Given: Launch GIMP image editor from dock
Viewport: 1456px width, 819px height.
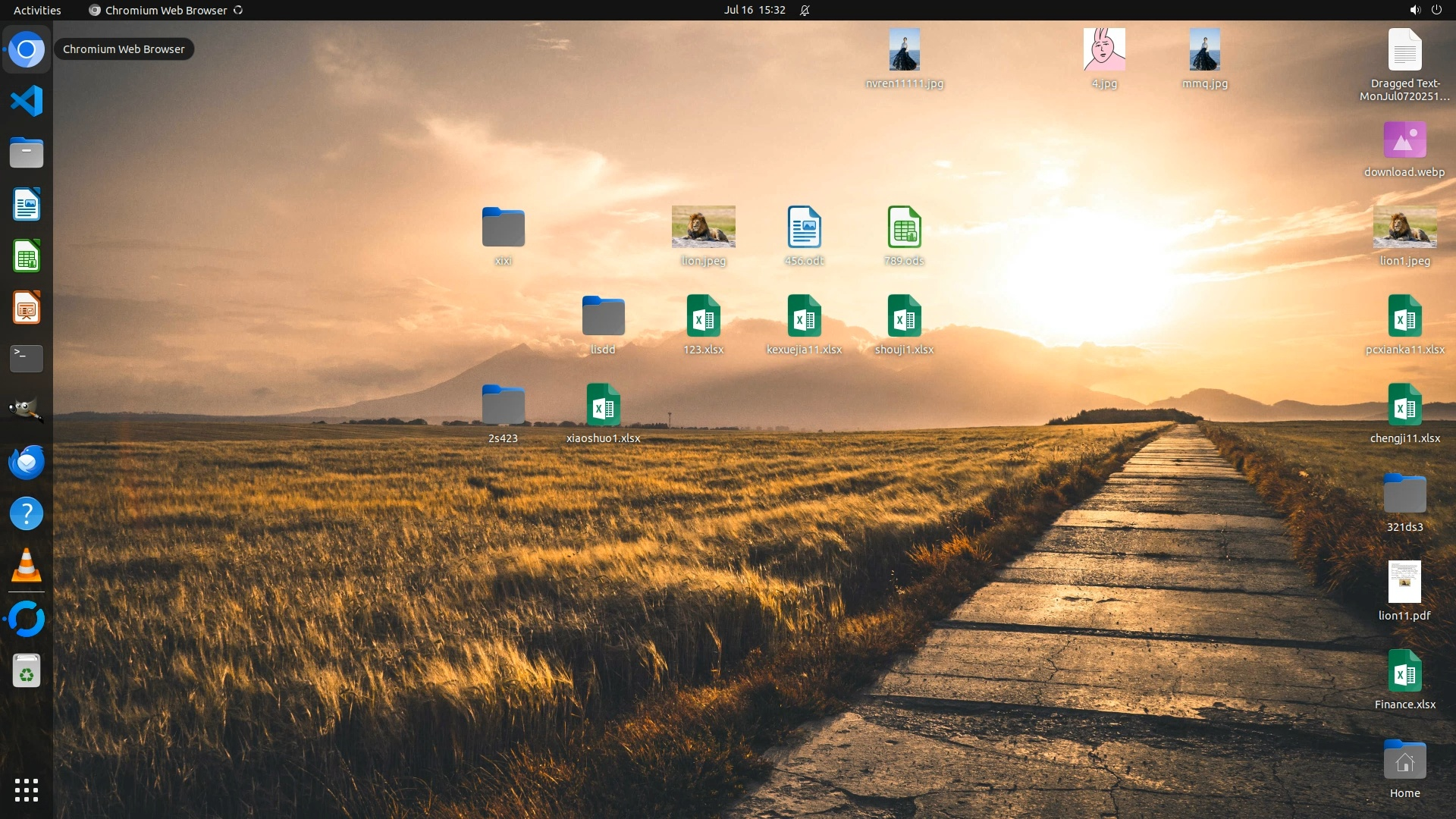Looking at the screenshot, I should coord(27,409).
